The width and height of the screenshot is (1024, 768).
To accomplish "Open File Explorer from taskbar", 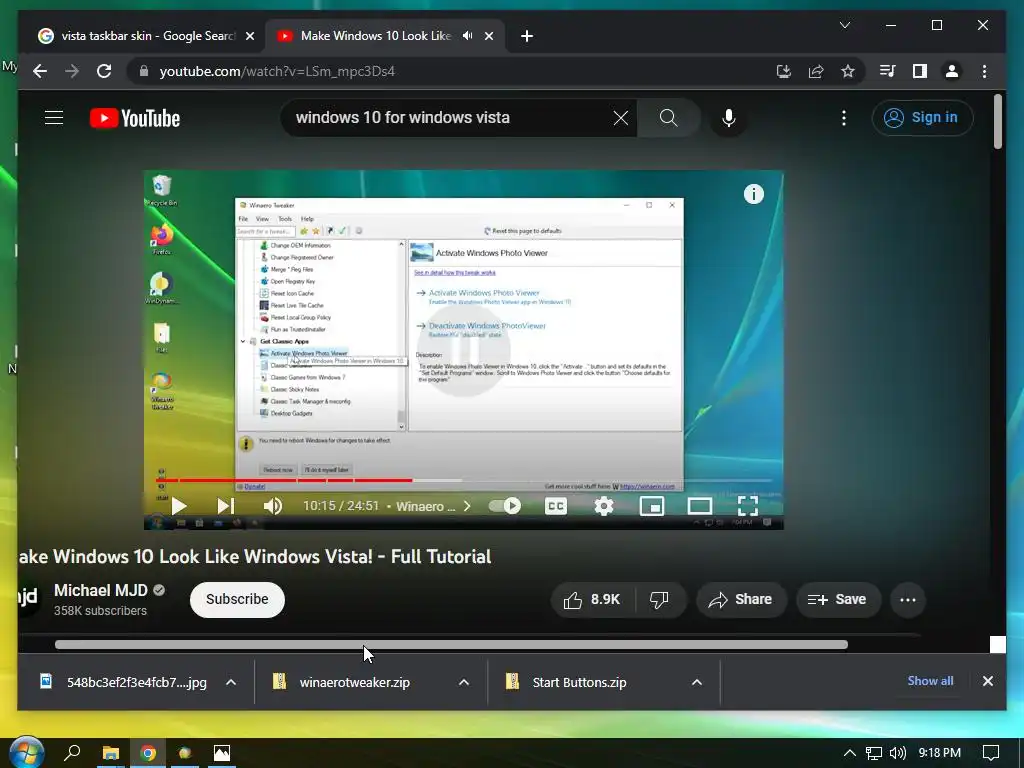I will tap(110, 753).
